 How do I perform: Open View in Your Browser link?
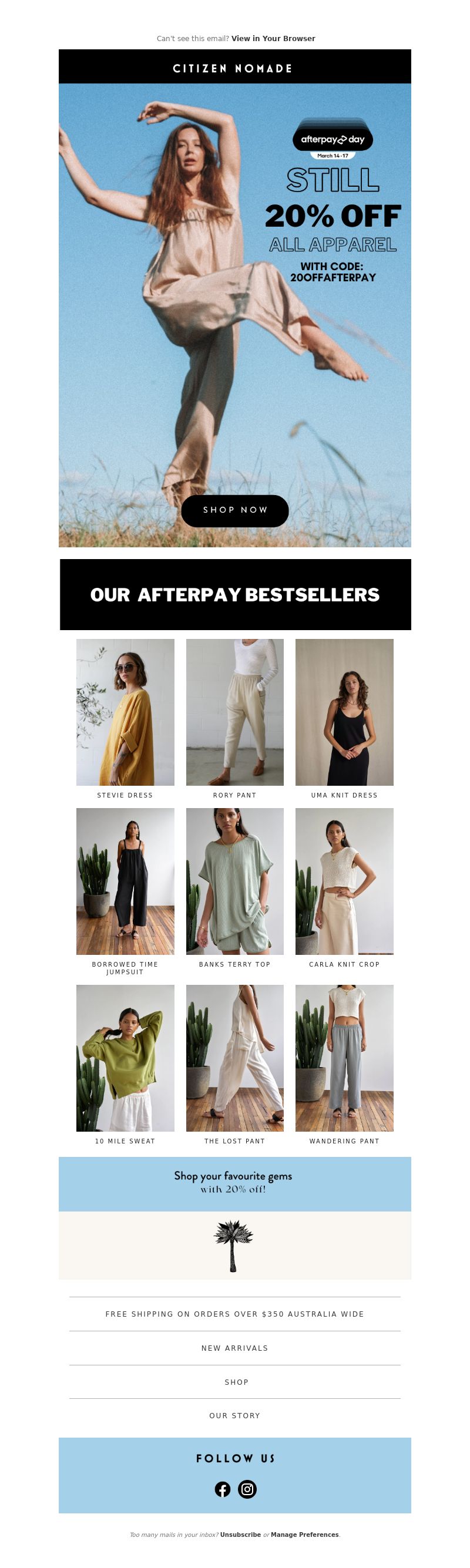coord(273,38)
